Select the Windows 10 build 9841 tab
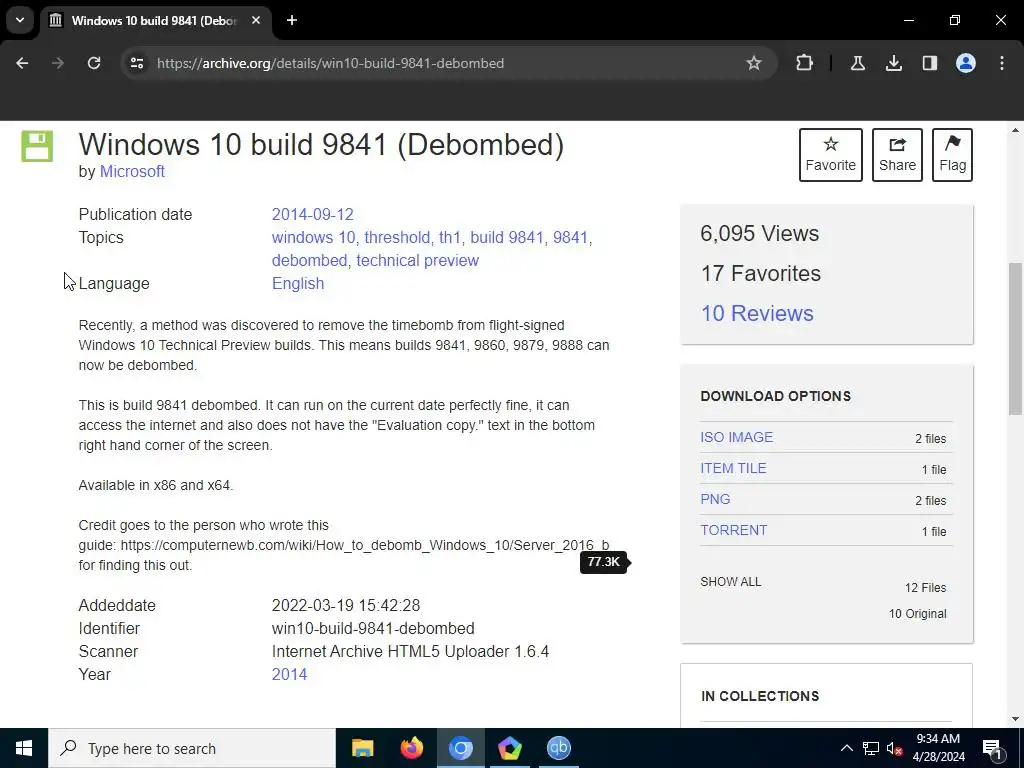Viewport: 1024px width, 768px height. pos(153,21)
